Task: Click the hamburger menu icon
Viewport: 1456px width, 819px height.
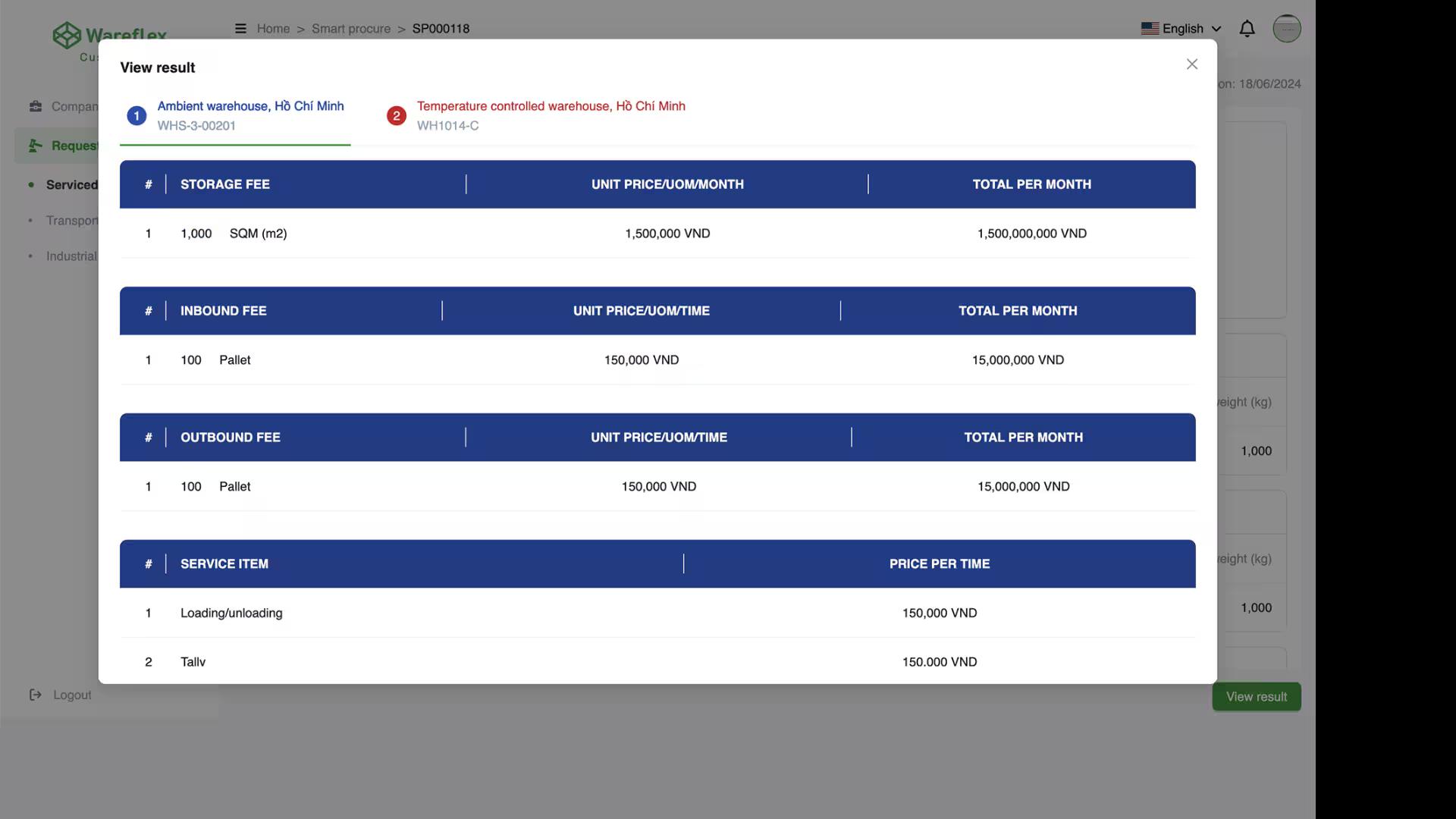Action: tap(240, 29)
